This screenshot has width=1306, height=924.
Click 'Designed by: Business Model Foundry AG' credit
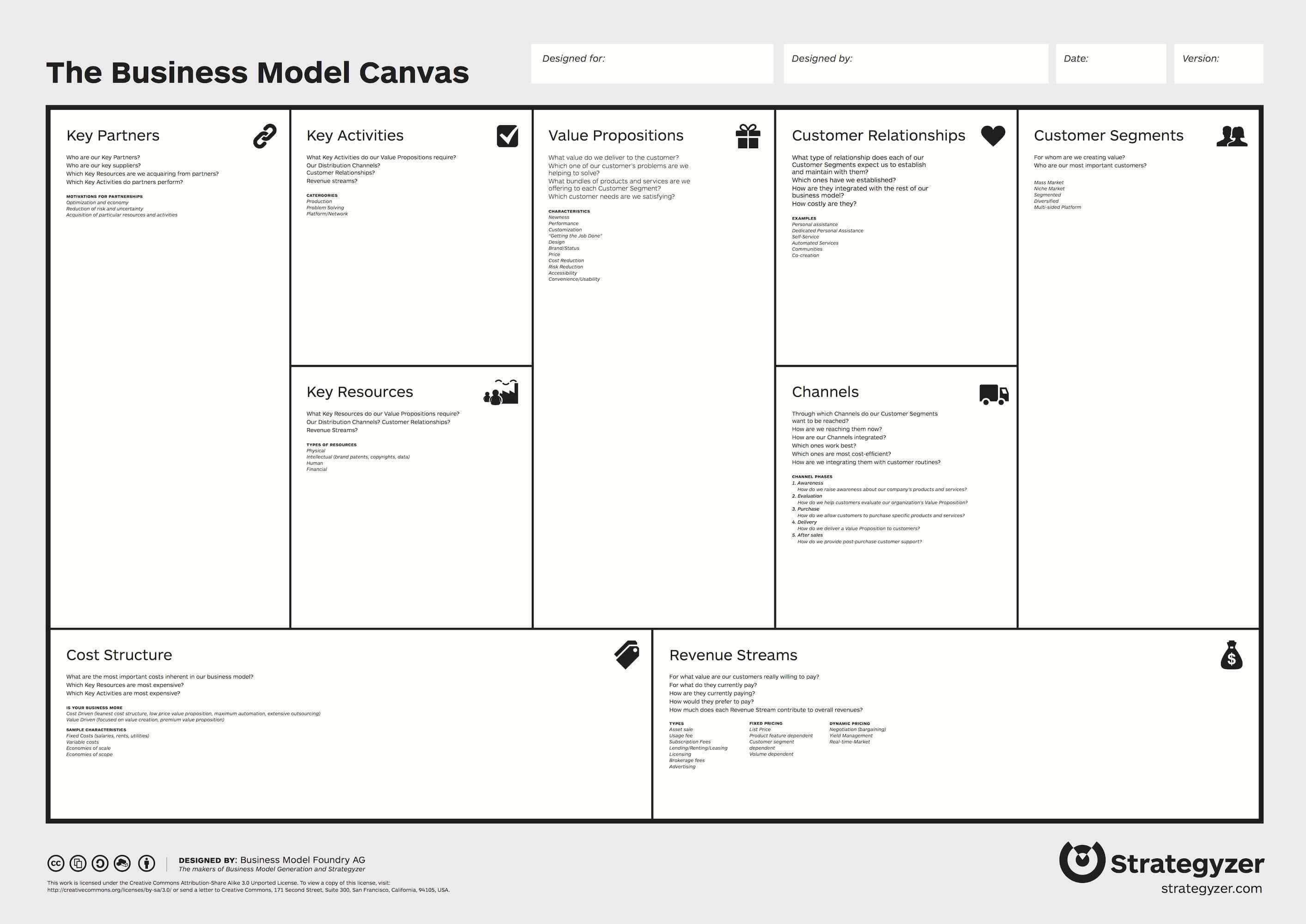(271, 860)
